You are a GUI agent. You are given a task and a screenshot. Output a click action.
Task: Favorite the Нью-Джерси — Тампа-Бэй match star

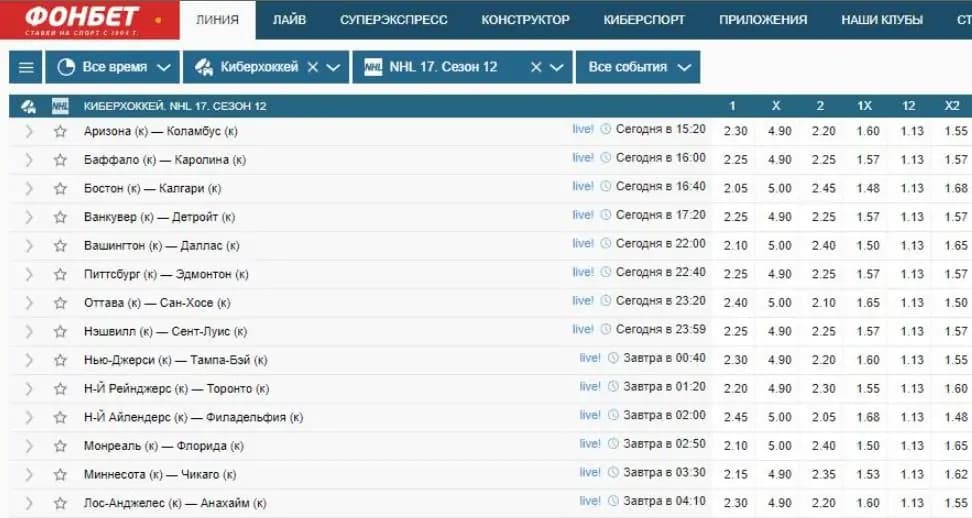[60, 360]
